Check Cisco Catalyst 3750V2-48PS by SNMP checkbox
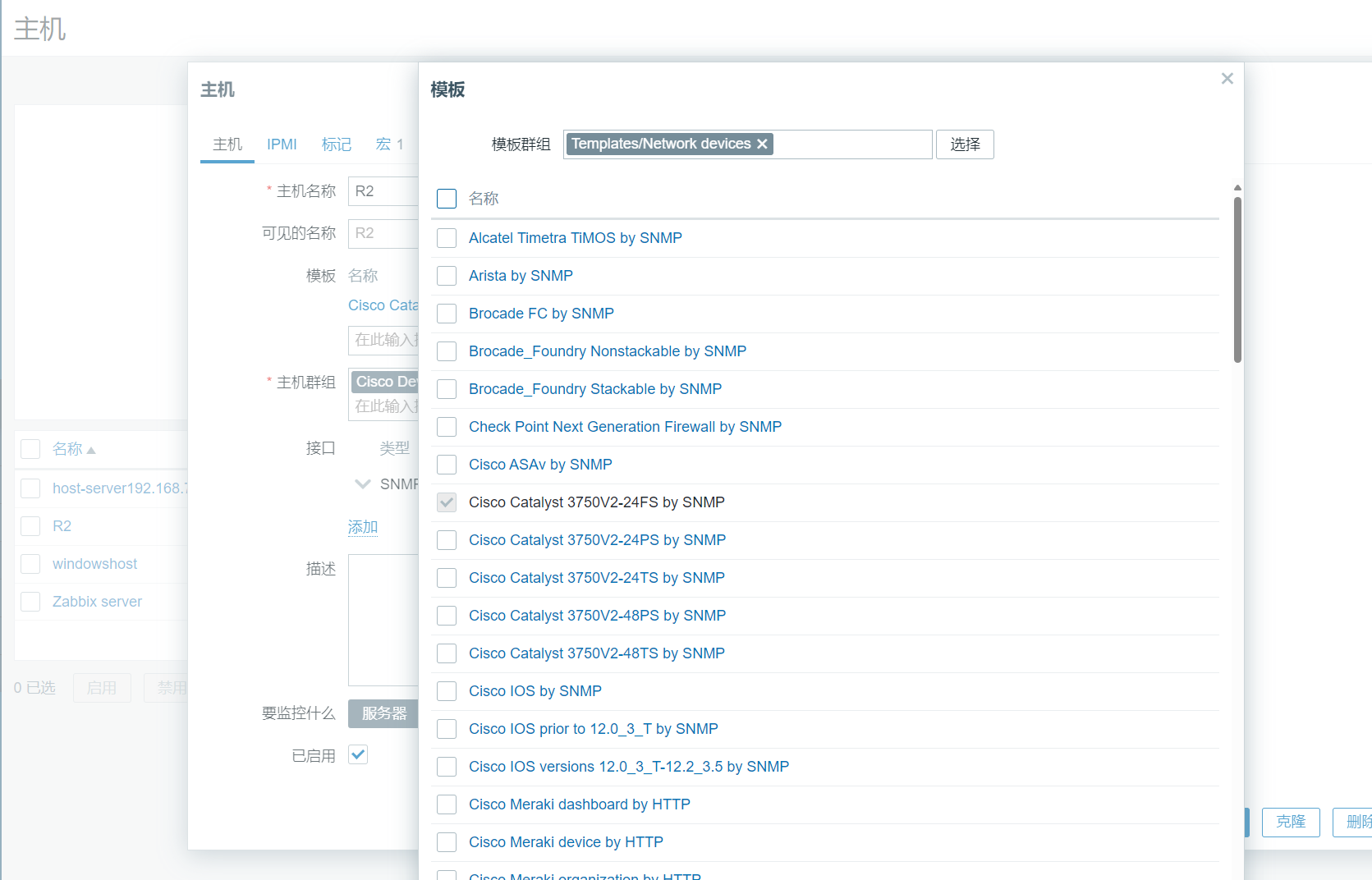This screenshot has height=880, width=1372. coord(447,616)
